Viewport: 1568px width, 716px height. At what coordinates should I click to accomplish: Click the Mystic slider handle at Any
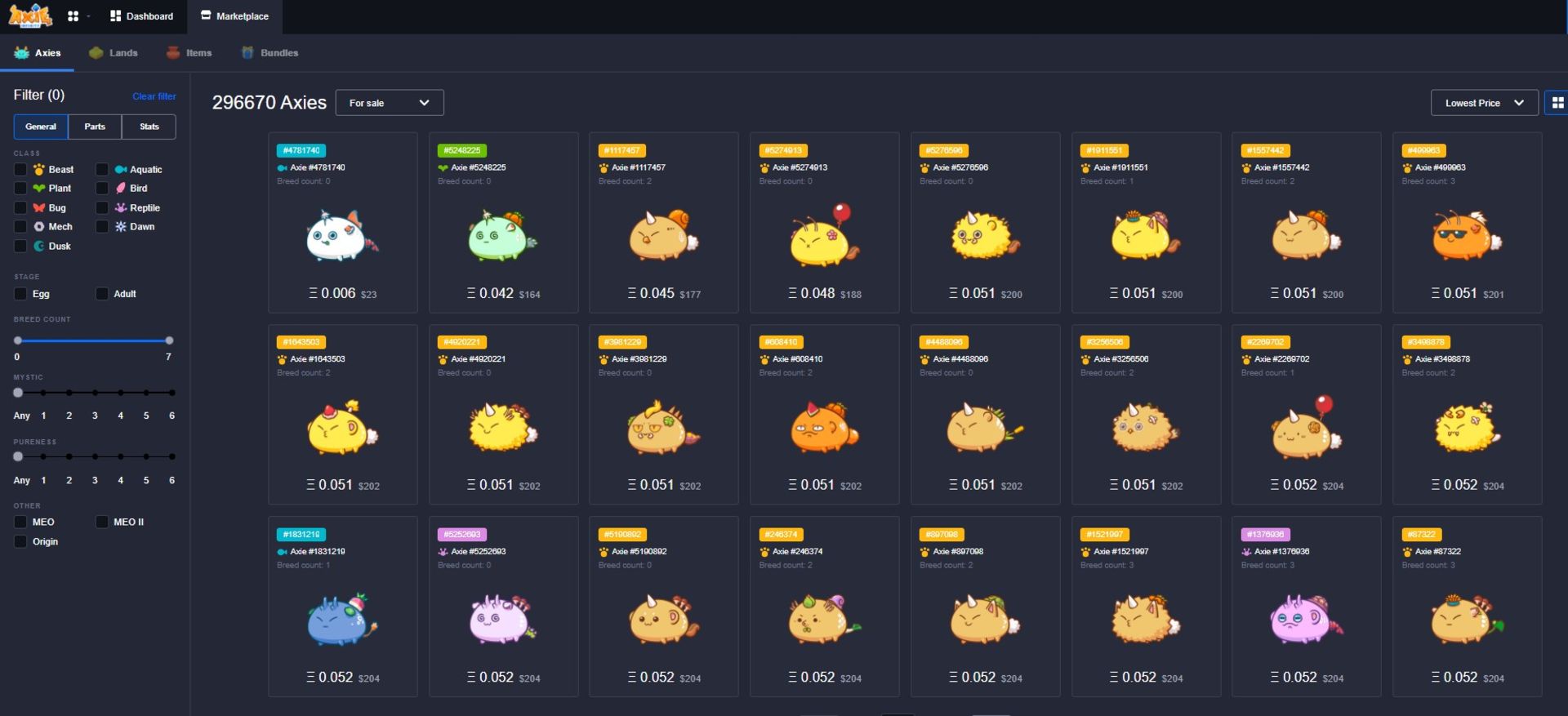click(18, 393)
